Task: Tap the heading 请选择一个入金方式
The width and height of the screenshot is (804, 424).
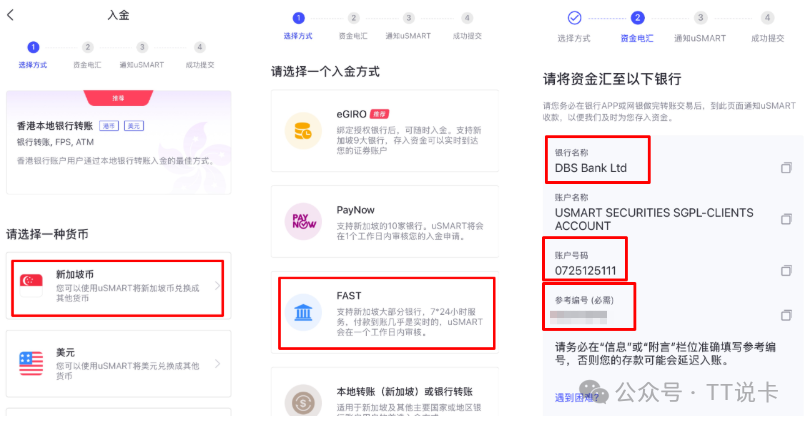Action: coord(326,72)
